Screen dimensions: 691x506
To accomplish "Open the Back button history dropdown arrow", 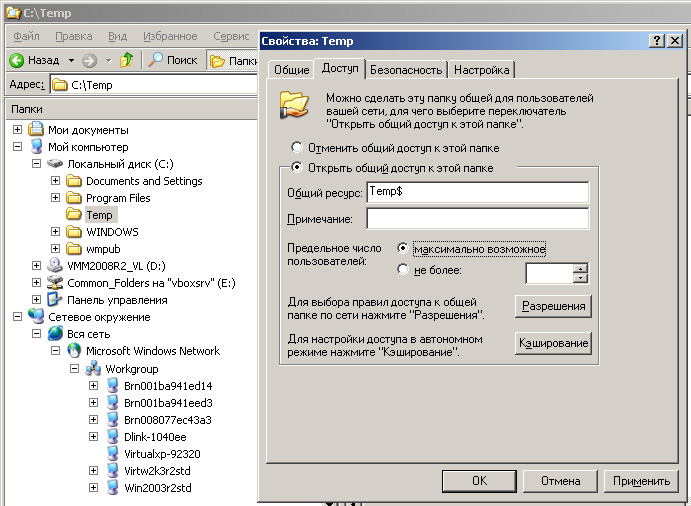I will (x=71, y=60).
